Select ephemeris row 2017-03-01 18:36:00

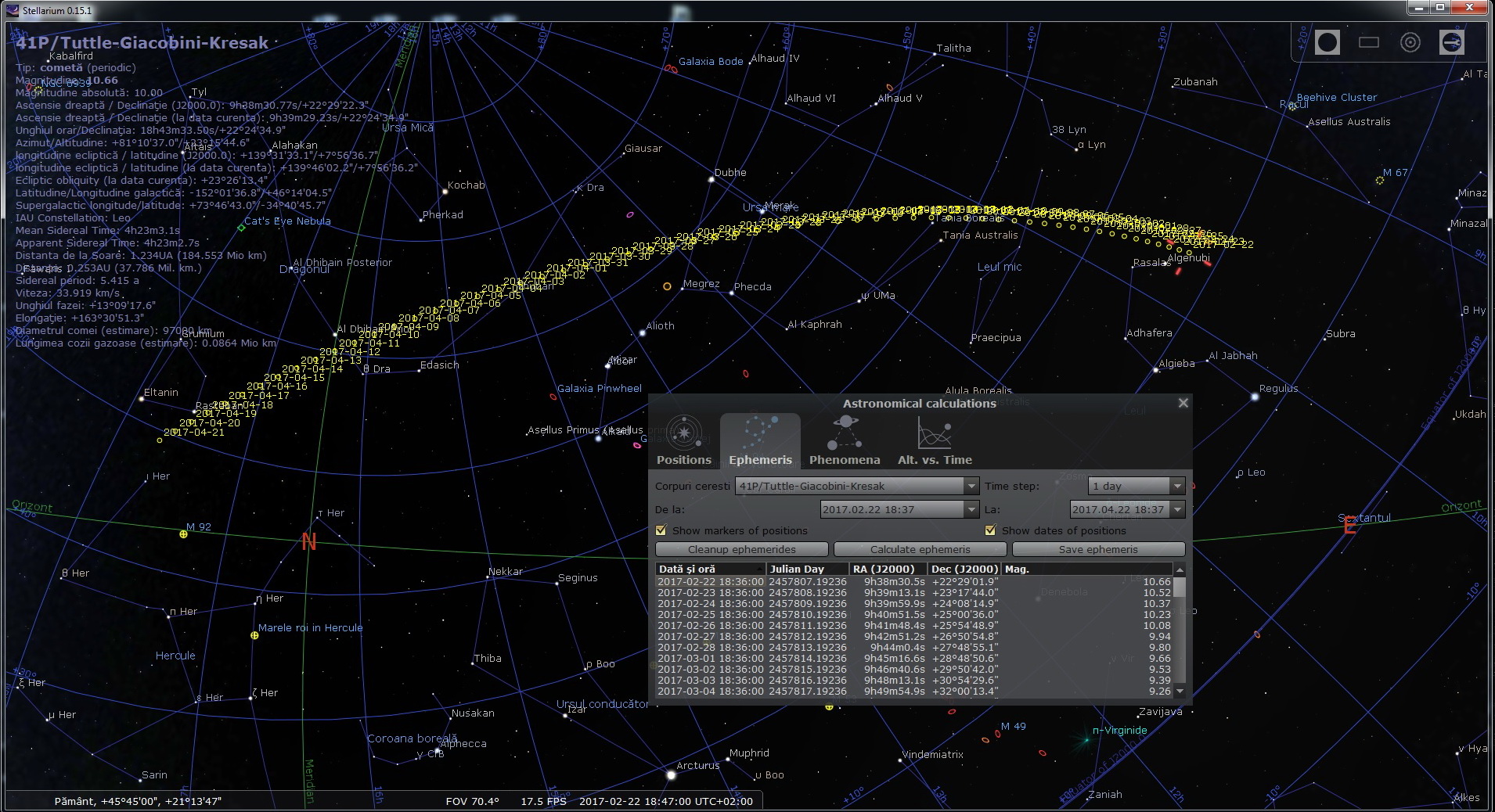click(x=913, y=659)
